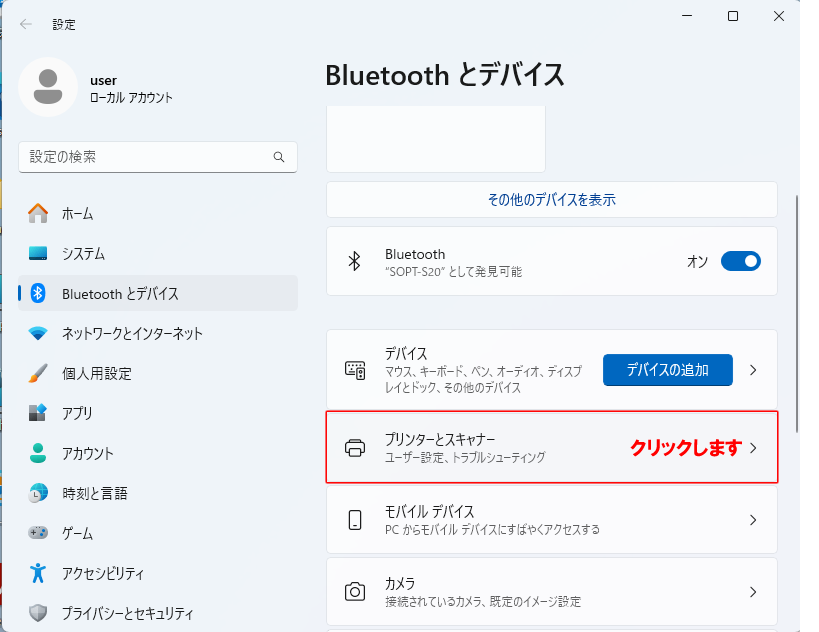Screen dimensions: 819x632
Task: Expand the カメラ settings chevron
Action: [753, 592]
